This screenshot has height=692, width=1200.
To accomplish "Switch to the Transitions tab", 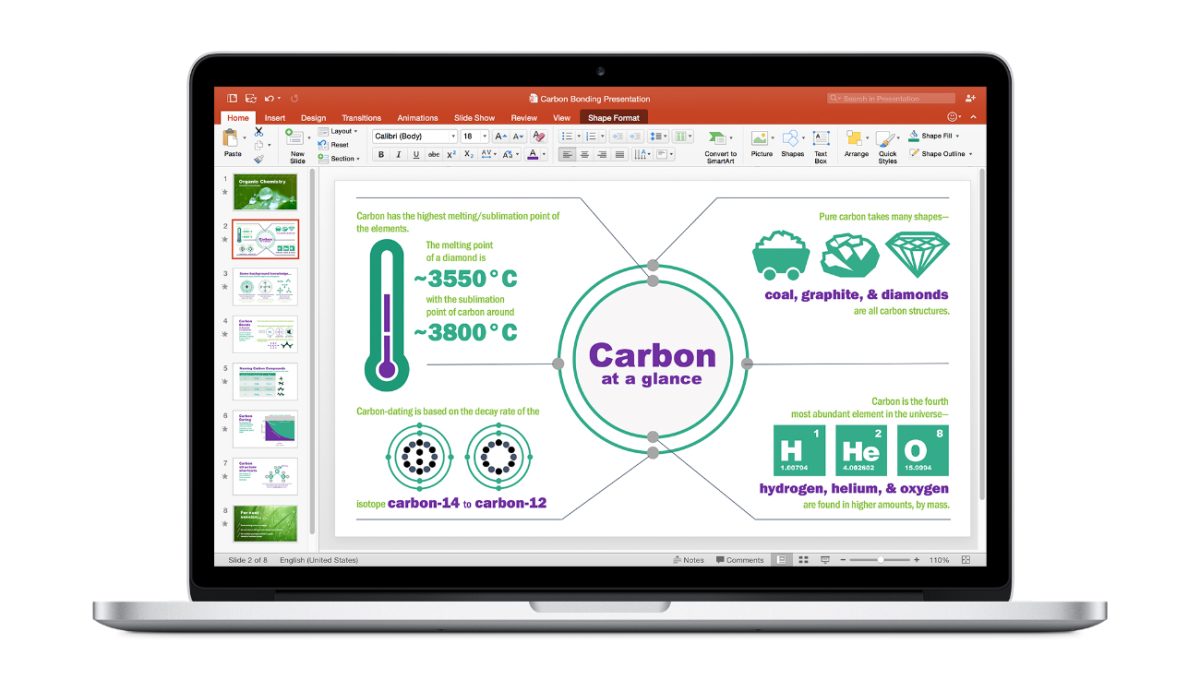I will (361, 118).
